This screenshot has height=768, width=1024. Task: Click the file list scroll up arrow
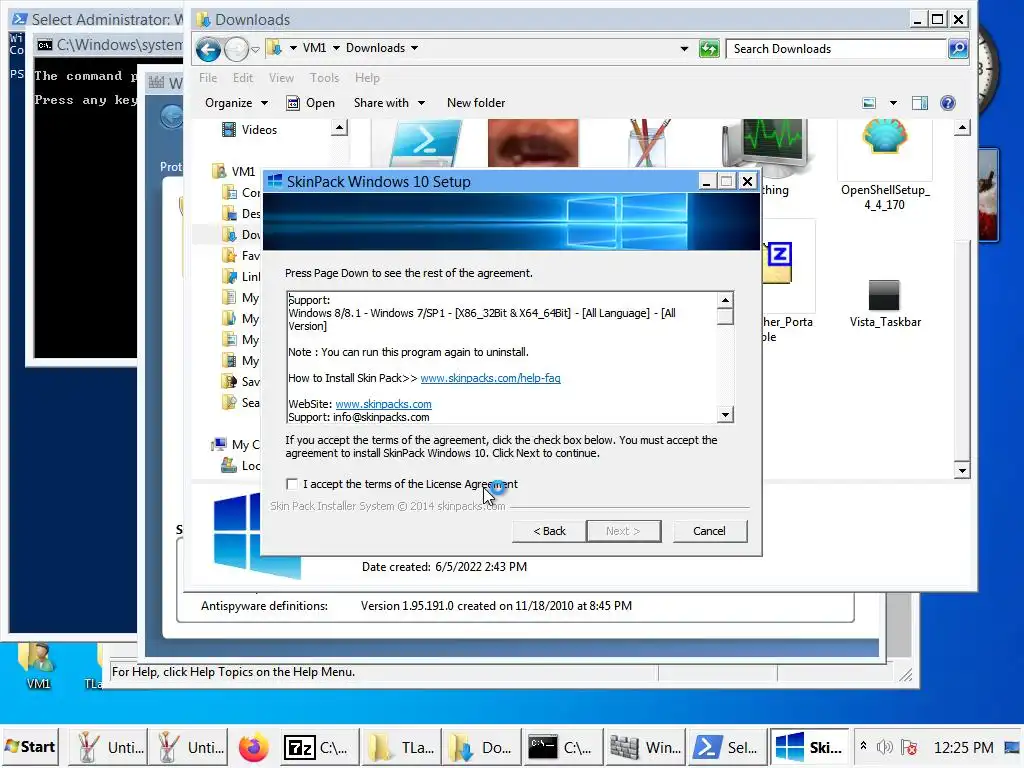[x=961, y=128]
